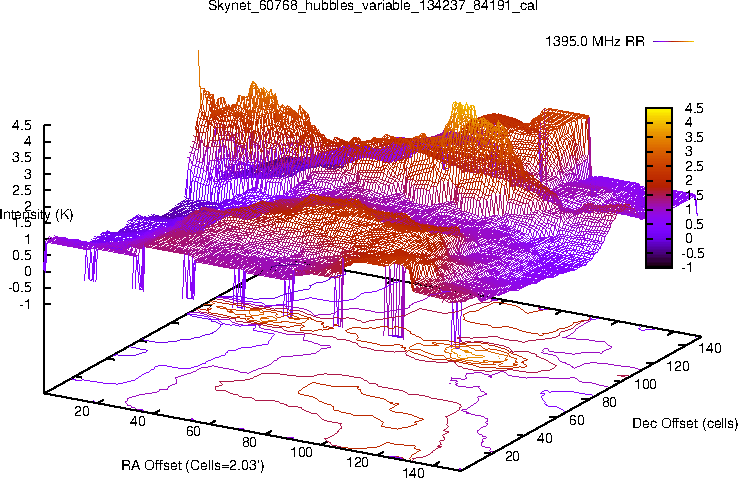Click the 1.5 label on the color bar
The image size is (738, 478).
point(694,195)
